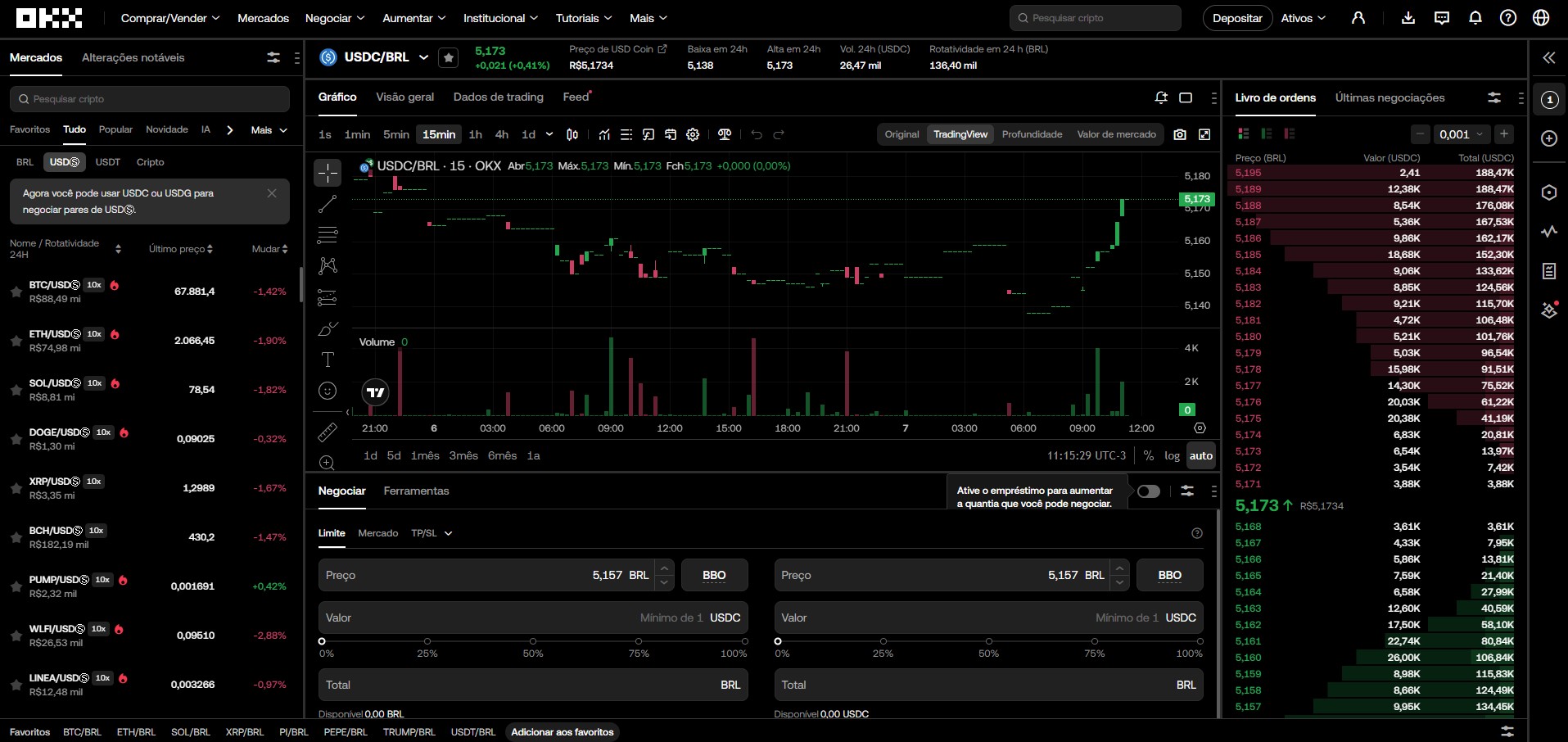Switch order book to buy-orders-only view
The image size is (1568, 742).
pyautogui.click(x=1266, y=133)
